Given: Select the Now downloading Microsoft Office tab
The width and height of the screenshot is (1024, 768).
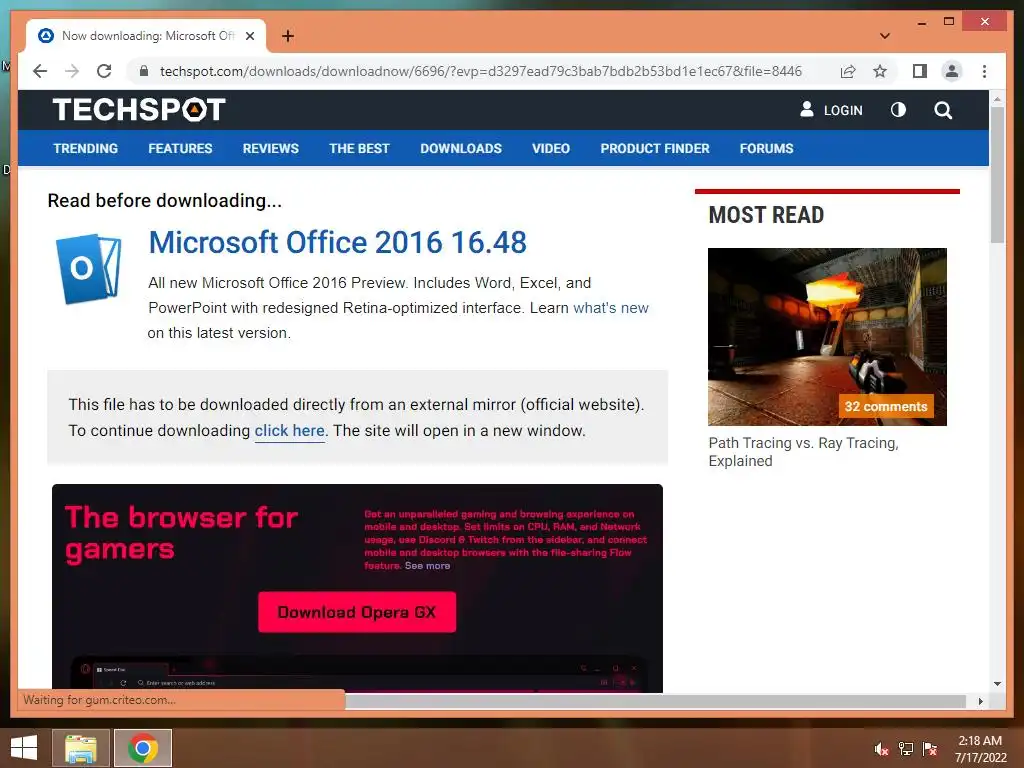Looking at the screenshot, I should 147,36.
